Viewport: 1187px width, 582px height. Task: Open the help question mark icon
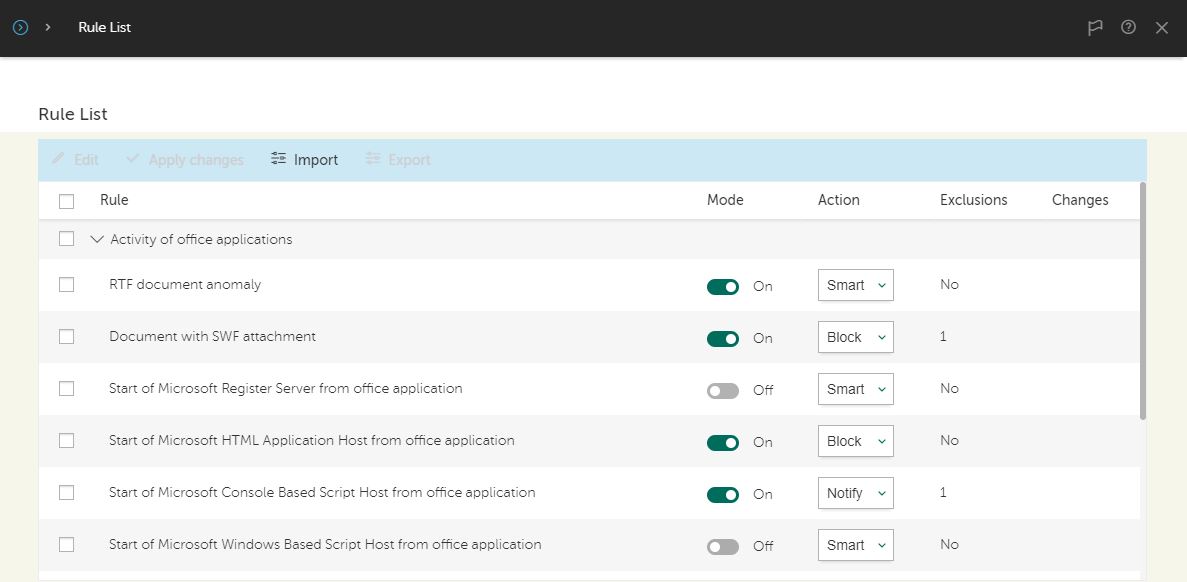1128,28
